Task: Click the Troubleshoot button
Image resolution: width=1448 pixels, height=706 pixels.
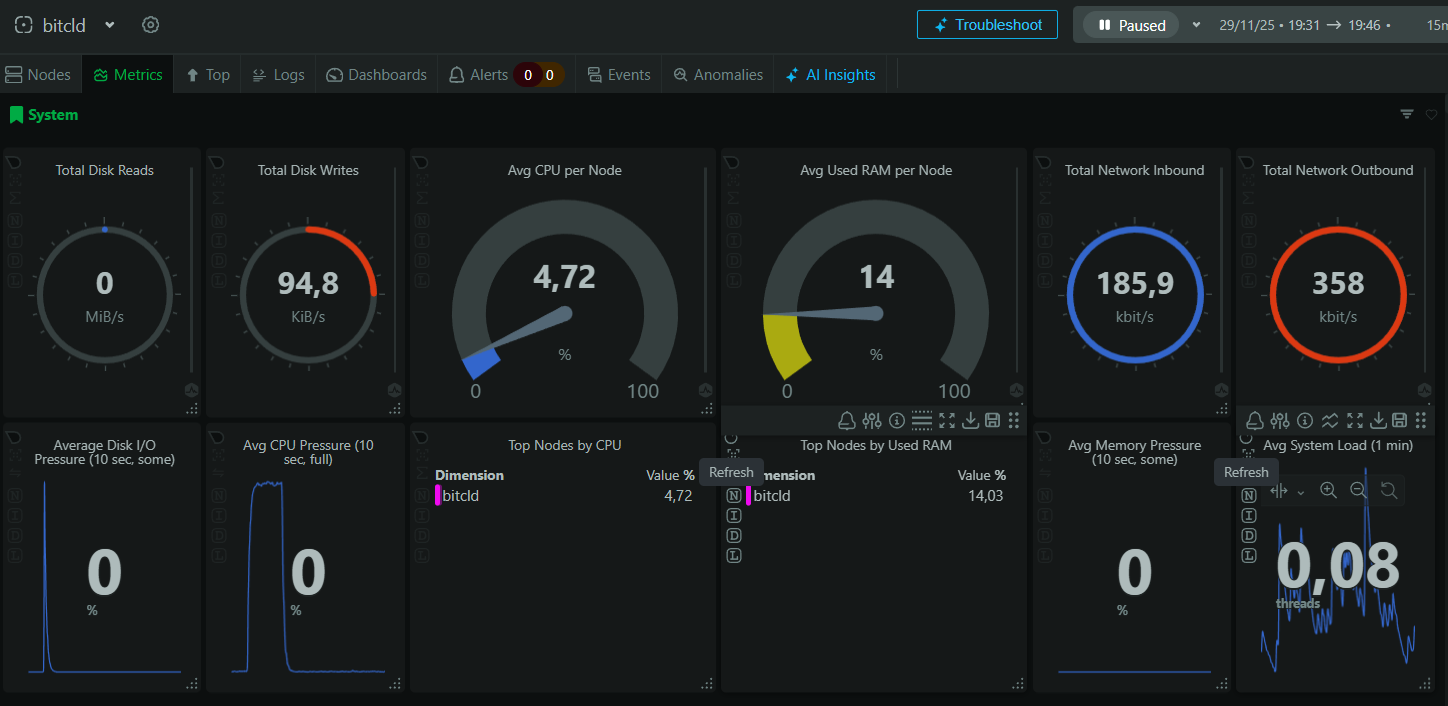Action: click(987, 25)
